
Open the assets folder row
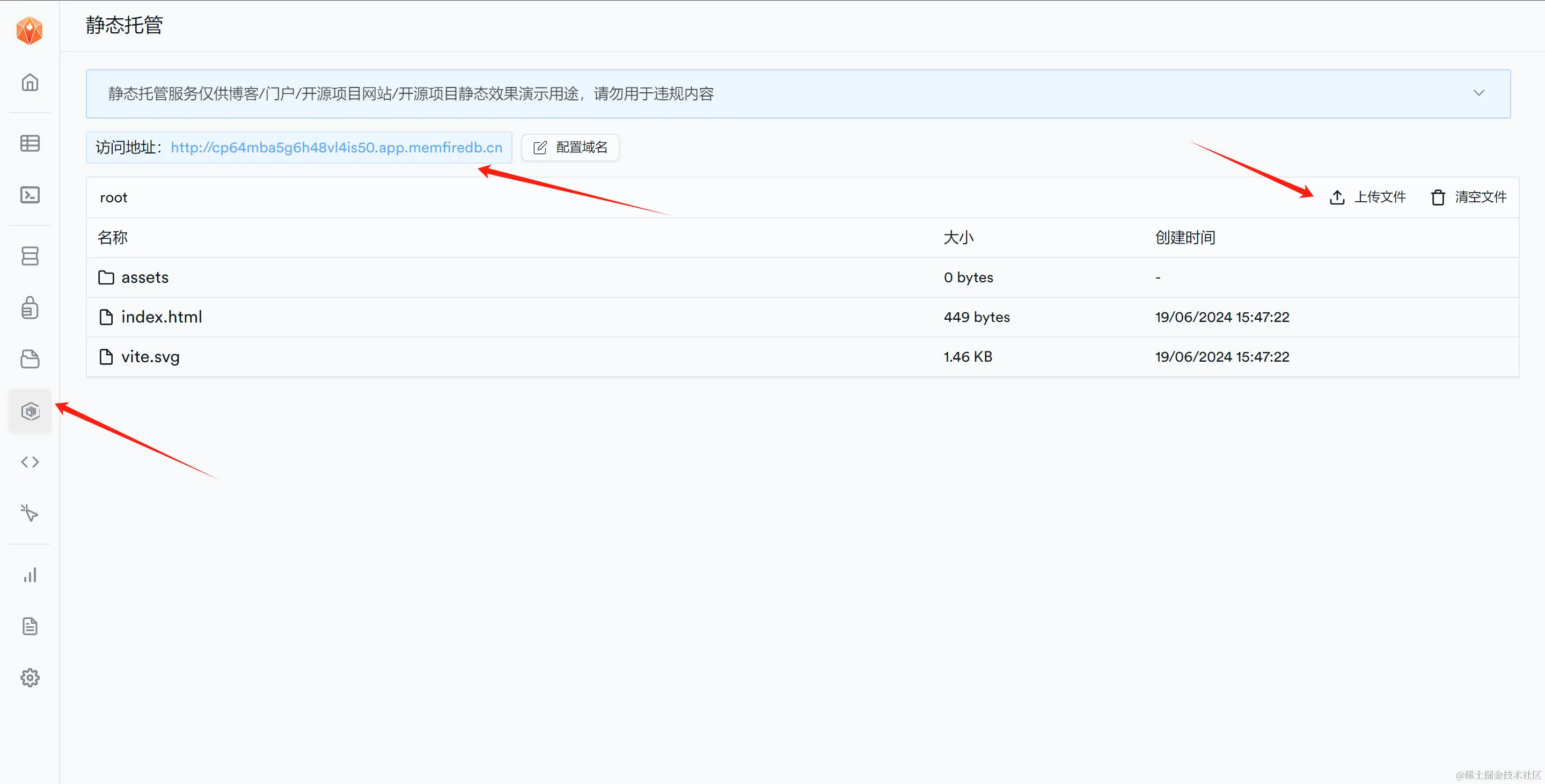click(x=144, y=278)
